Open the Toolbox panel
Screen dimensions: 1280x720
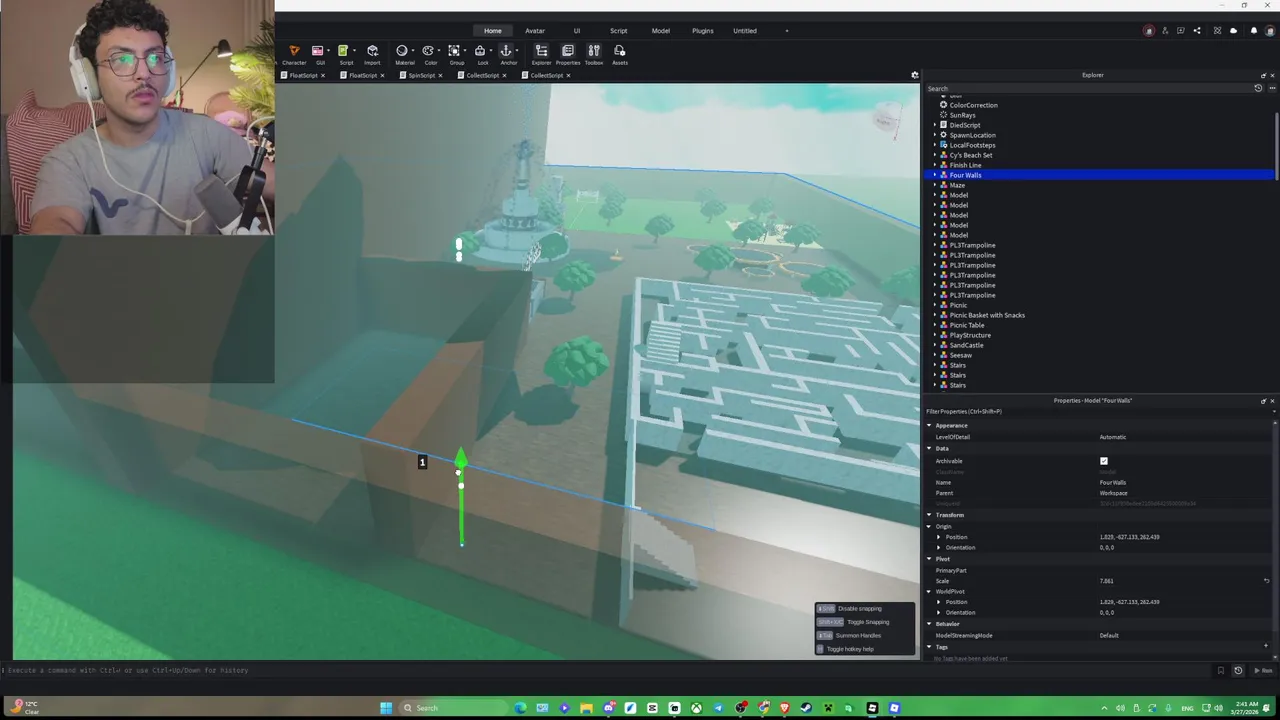594,54
